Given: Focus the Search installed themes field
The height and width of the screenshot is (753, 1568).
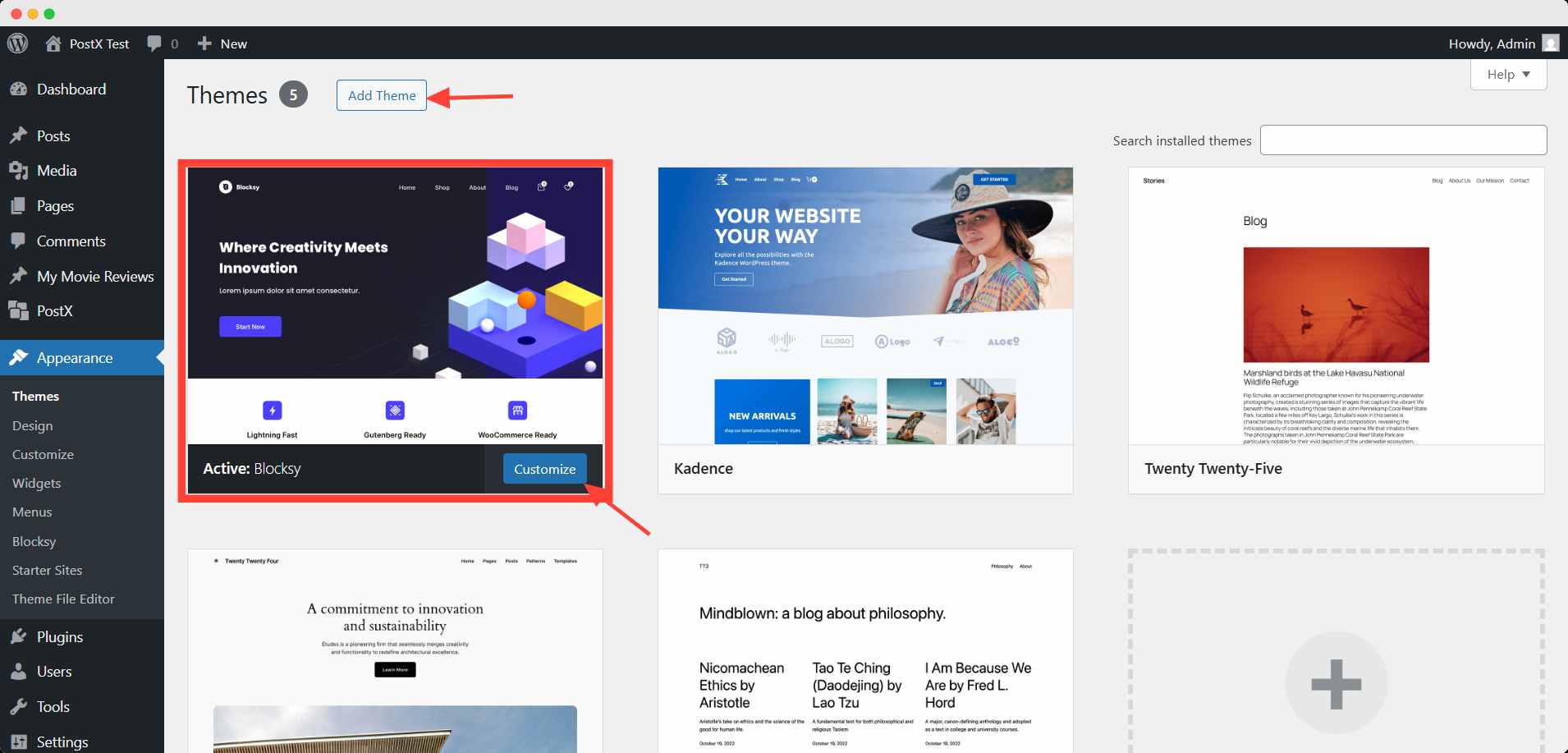Looking at the screenshot, I should [1403, 140].
